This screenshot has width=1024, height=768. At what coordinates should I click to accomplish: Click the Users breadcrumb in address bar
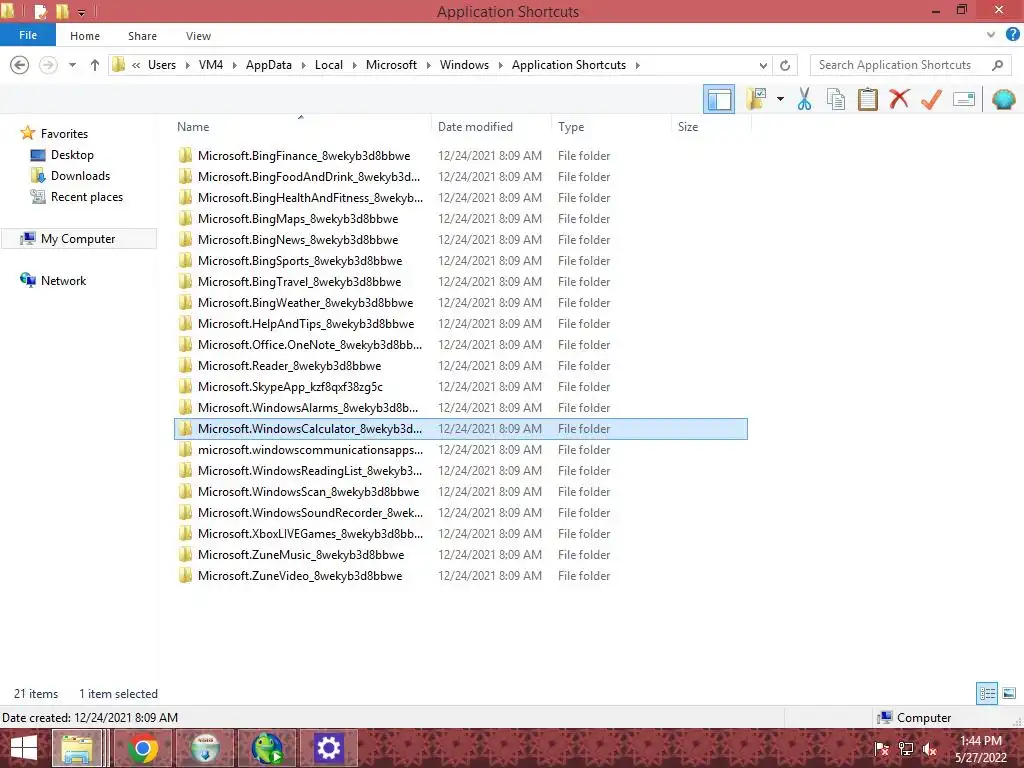click(162, 65)
